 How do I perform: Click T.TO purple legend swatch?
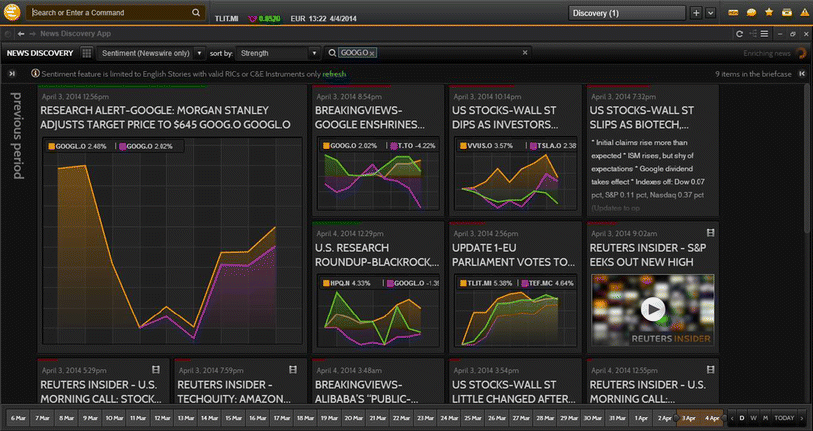[394, 146]
